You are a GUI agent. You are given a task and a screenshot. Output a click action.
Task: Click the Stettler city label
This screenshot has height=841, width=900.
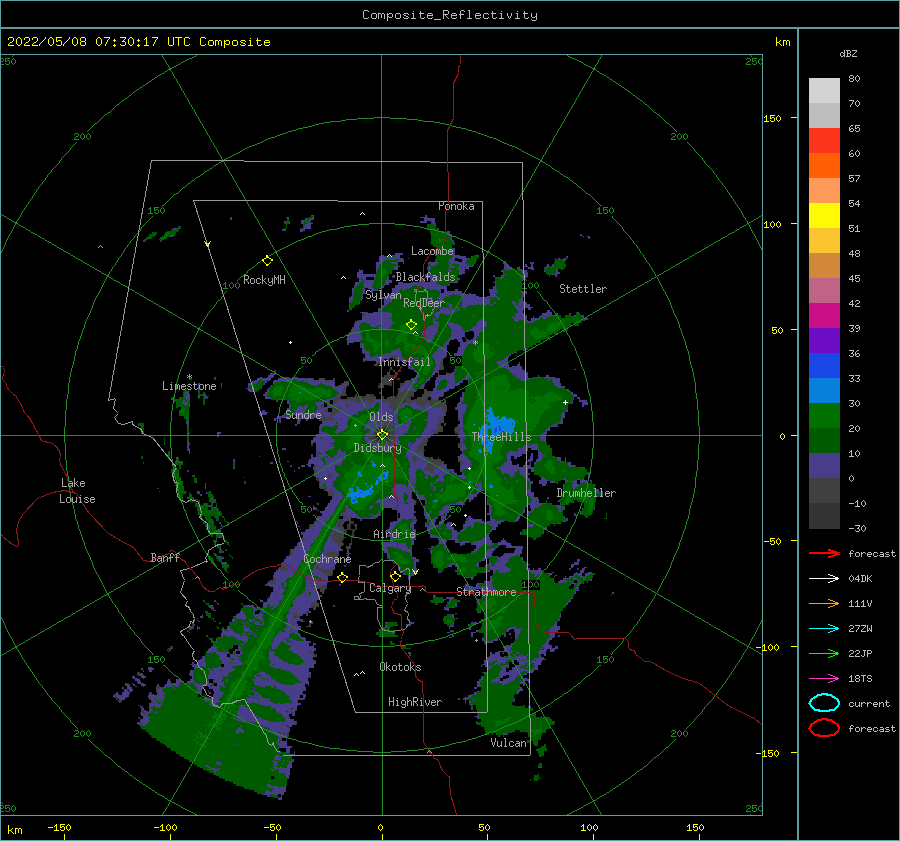(583, 289)
